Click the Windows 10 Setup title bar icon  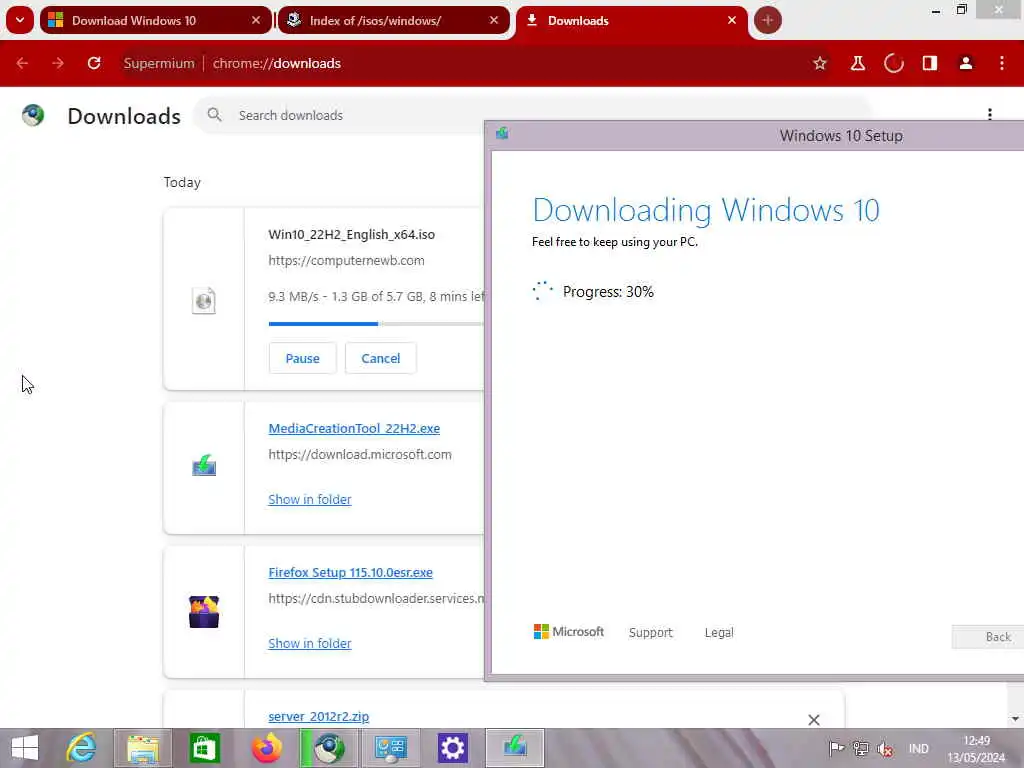502,134
